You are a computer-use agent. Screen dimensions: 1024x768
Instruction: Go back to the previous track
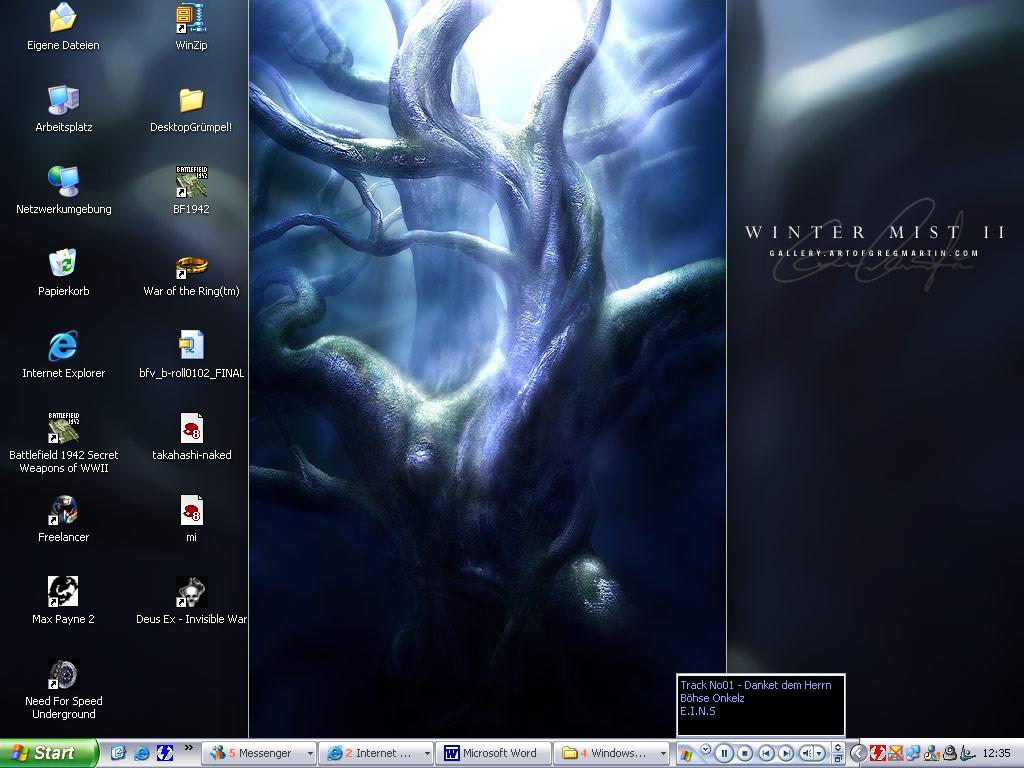point(766,753)
